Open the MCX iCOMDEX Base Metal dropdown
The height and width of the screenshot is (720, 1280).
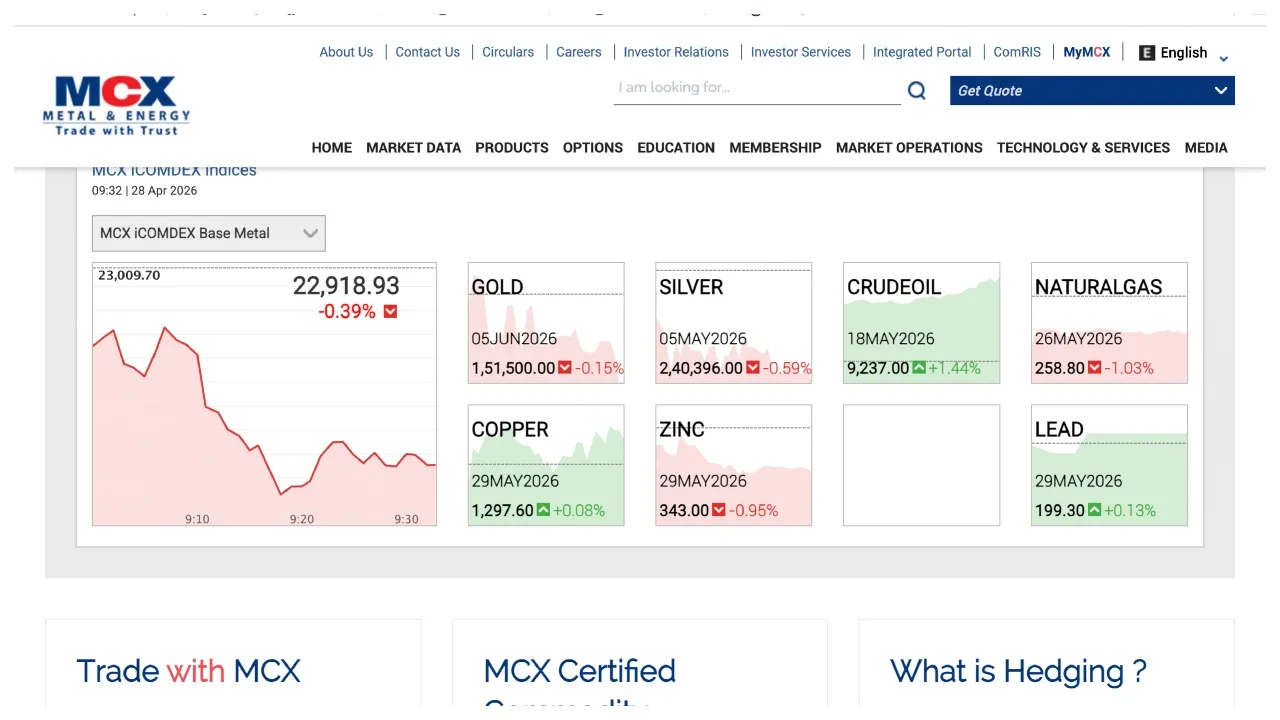coord(208,234)
